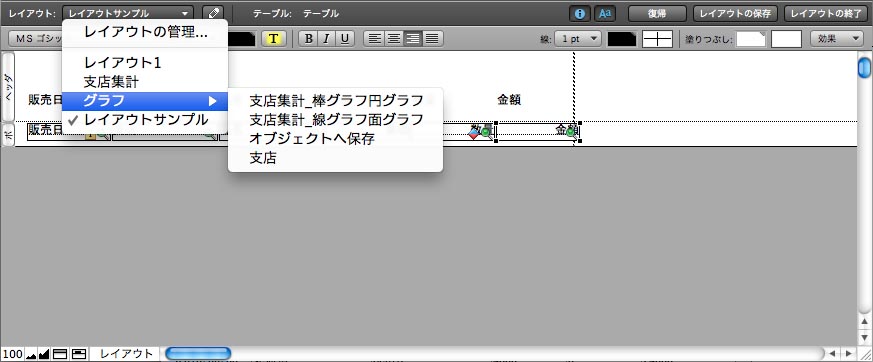Open the black text color swatch
This screenshot has height=362, width=873.
click(x=242, y=38)
